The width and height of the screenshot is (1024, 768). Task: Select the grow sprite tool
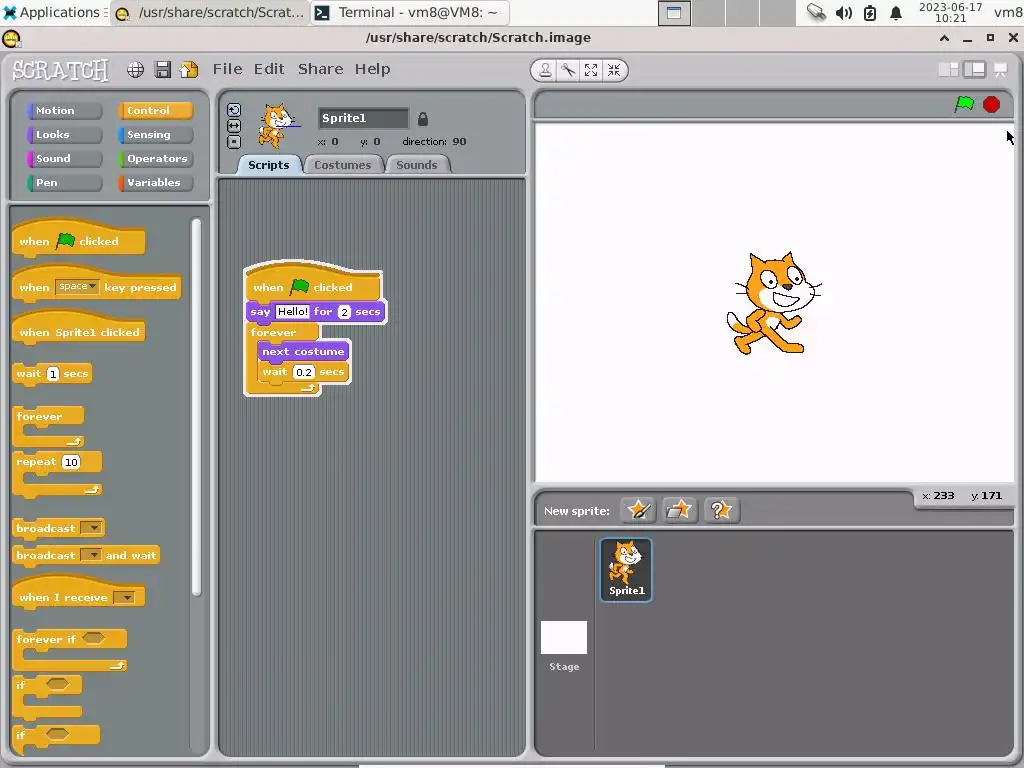pos(591,70)
